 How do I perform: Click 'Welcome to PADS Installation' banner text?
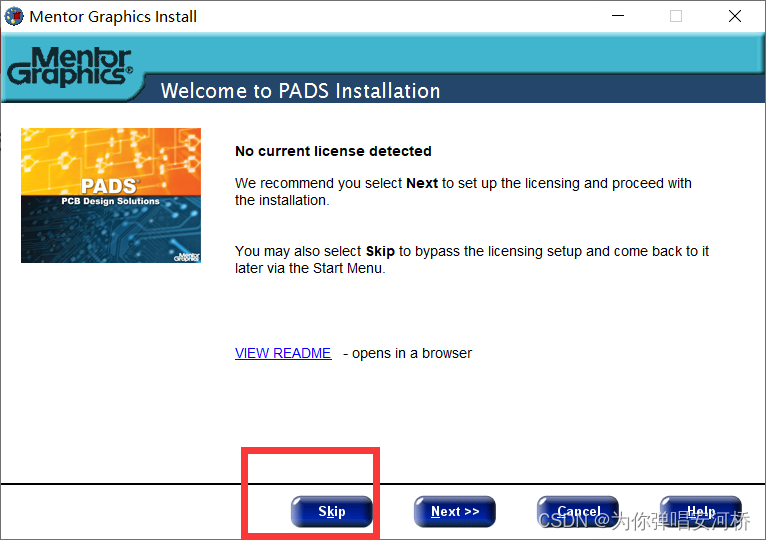pyautogui.click(x=300, y=91)
